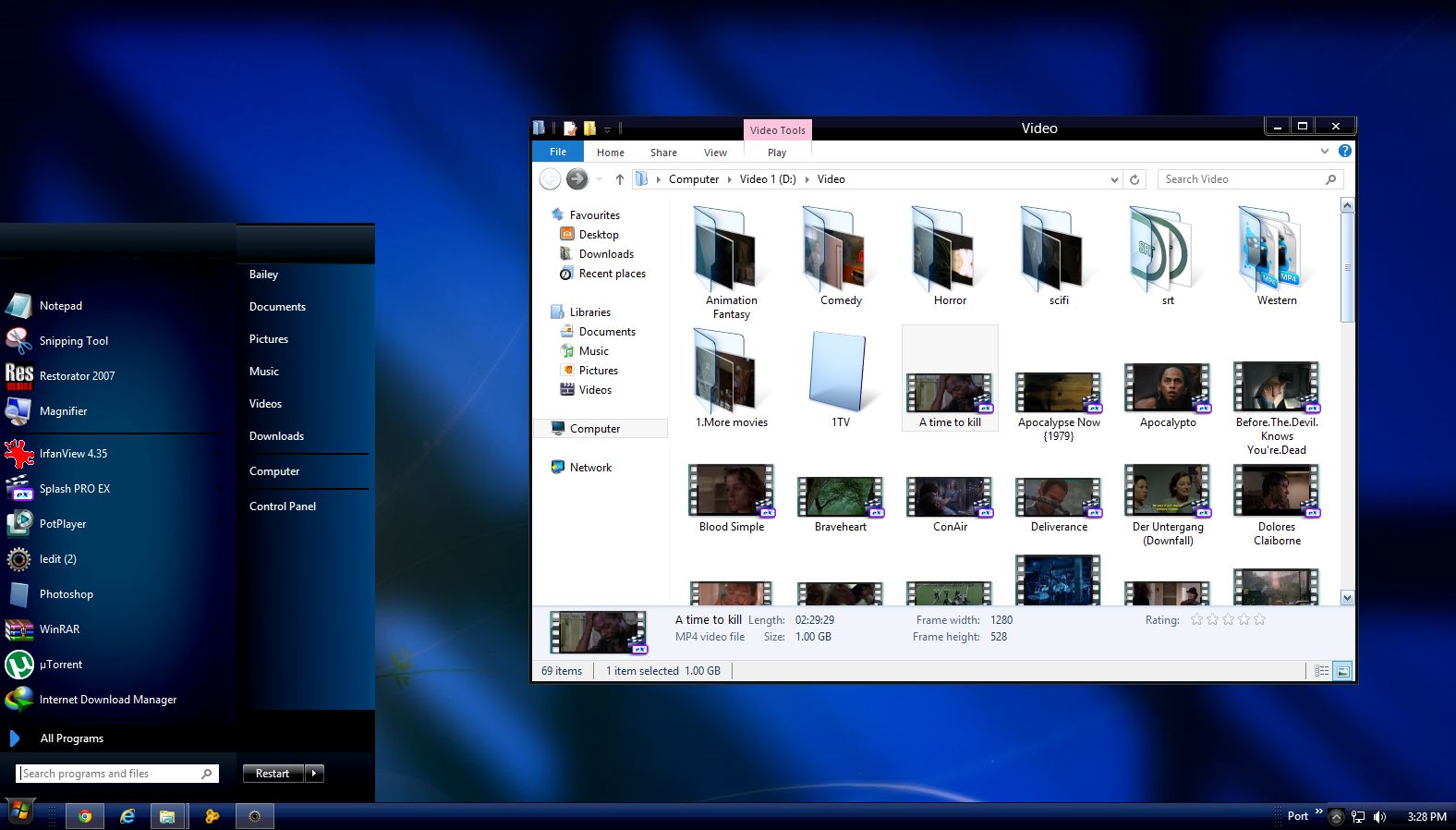Open Downloads in Start menu right pane
The height and width of the screenshot is (830, 1456).
(x=276, y=436)
